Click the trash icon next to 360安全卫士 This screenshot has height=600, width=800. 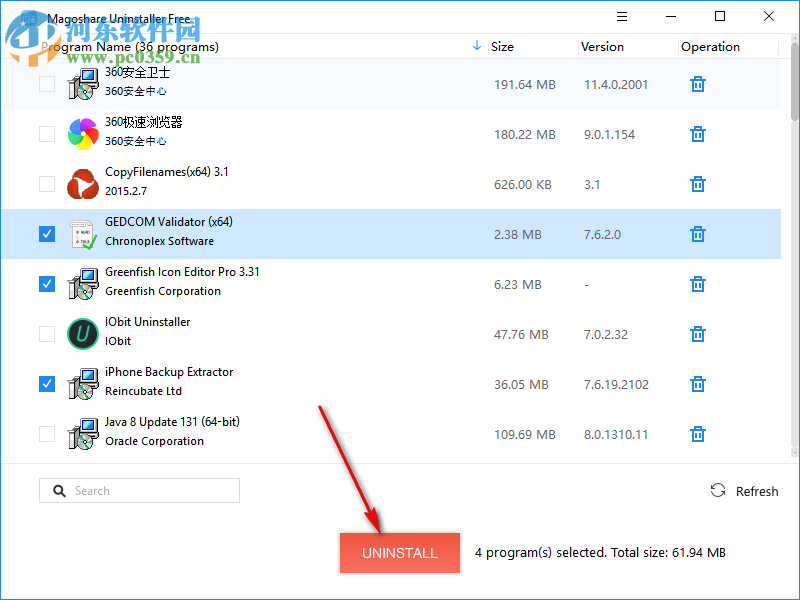point(697,84)
